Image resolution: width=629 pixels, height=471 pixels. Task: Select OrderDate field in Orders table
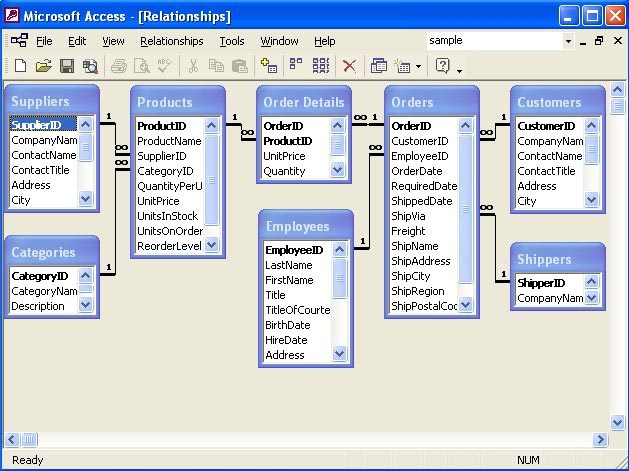(x=424, y=171)
